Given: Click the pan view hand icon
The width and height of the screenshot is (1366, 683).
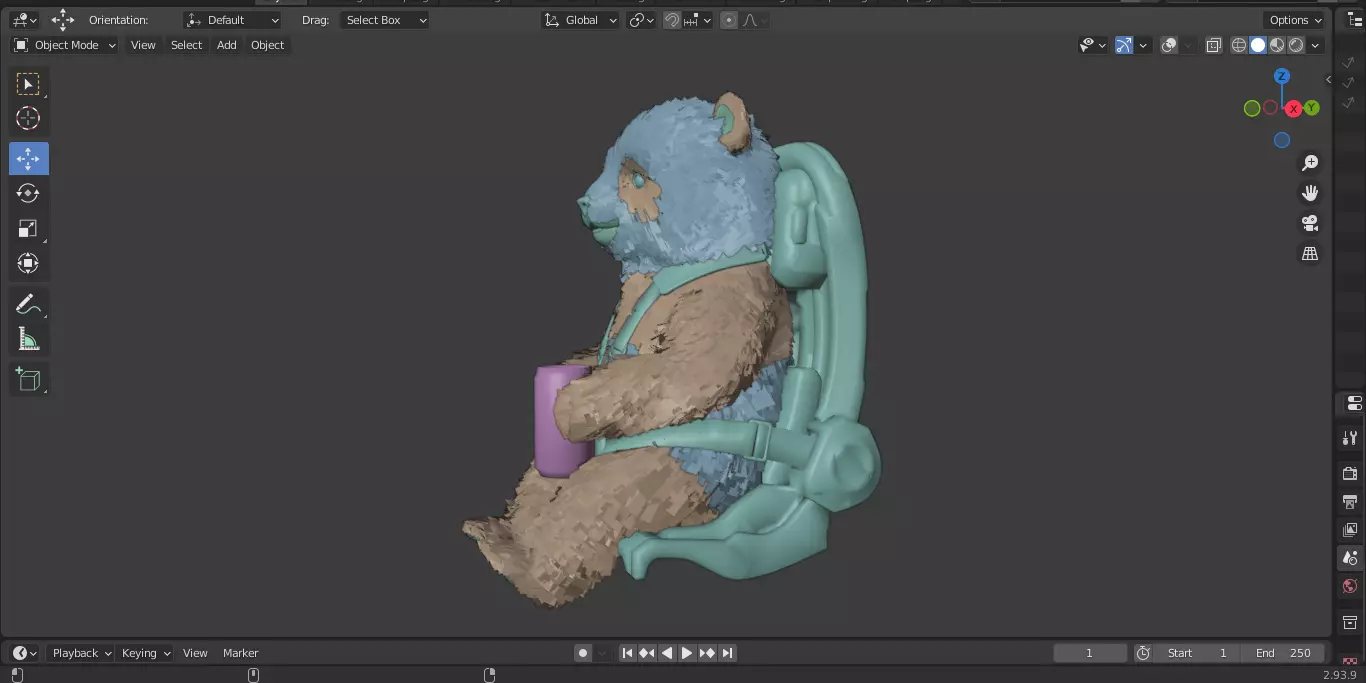Looking at the screenshot, I should 1310,193.
